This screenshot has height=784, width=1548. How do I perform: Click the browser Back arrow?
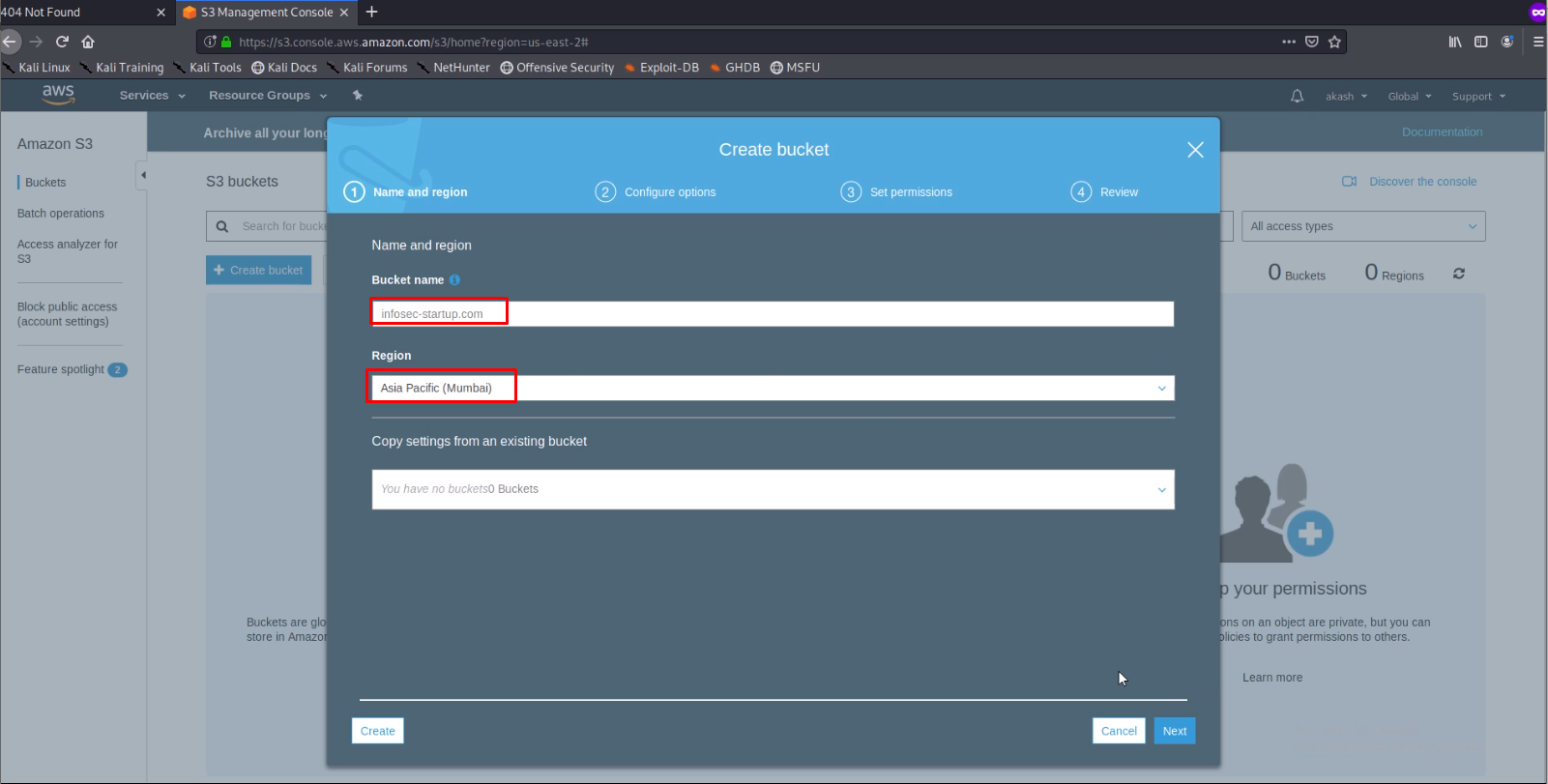10,42
